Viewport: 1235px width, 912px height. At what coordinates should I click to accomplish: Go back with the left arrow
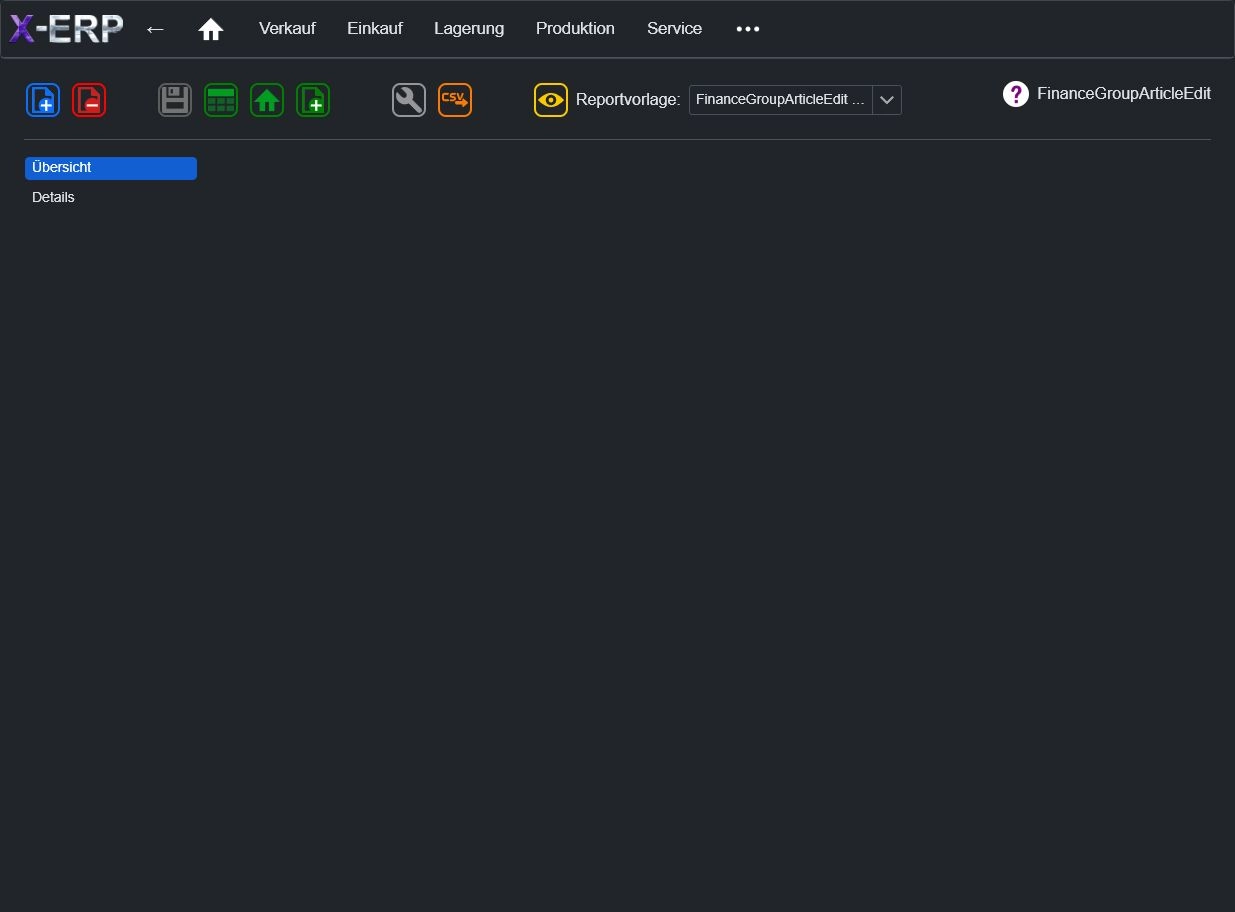[155, 29]
